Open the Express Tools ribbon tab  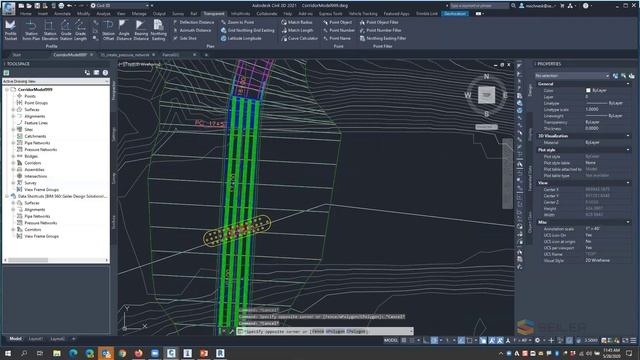pos(330,14)
